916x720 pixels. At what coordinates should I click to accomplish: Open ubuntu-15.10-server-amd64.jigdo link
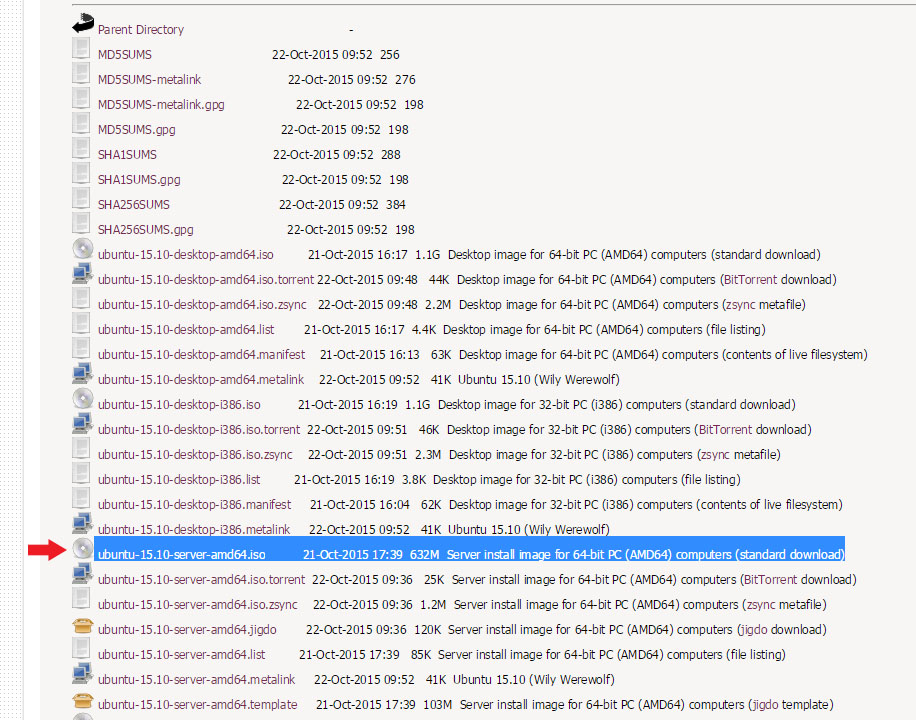[188, 630]
